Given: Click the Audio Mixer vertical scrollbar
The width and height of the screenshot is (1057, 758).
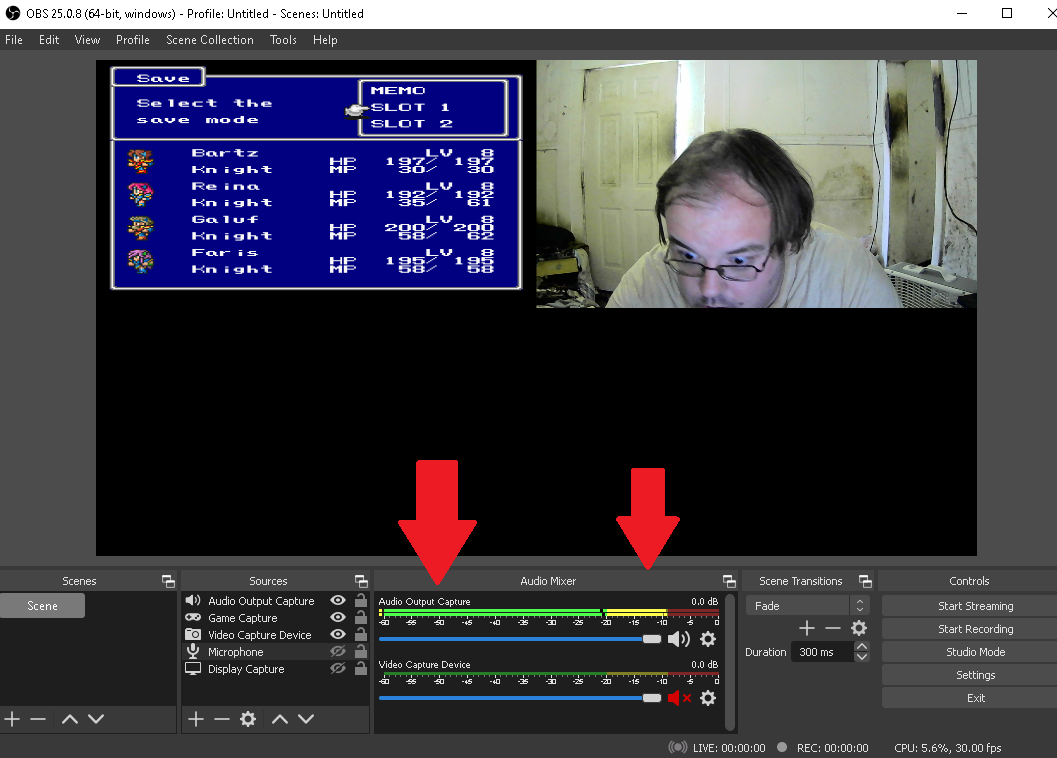Looking at the screenshot, I should click(729, 662).
